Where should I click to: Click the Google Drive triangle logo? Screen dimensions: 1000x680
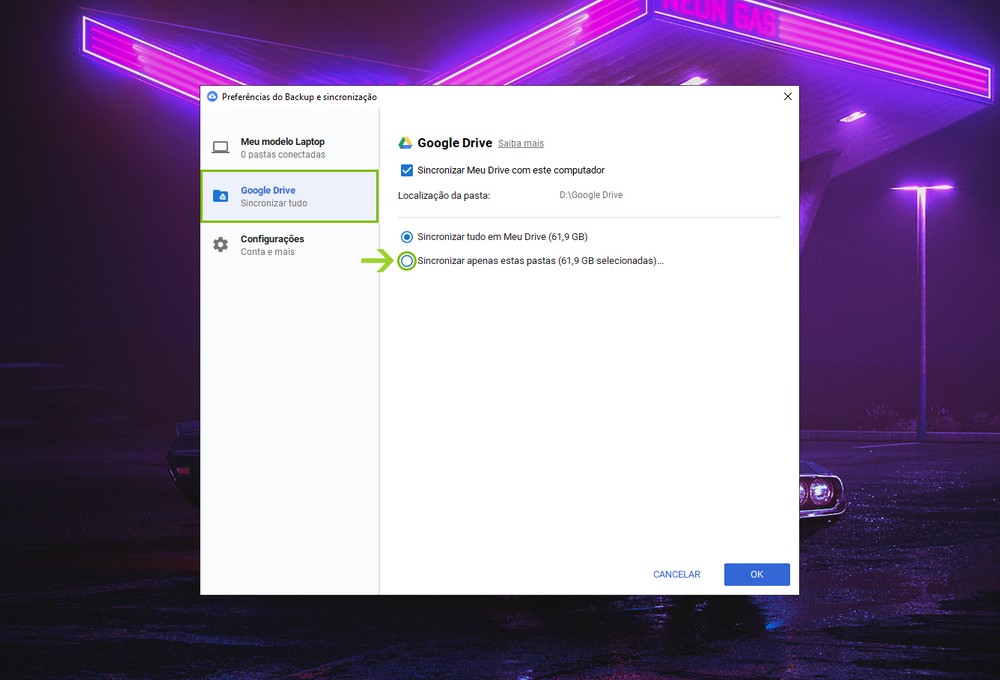[x=406, y=143]
